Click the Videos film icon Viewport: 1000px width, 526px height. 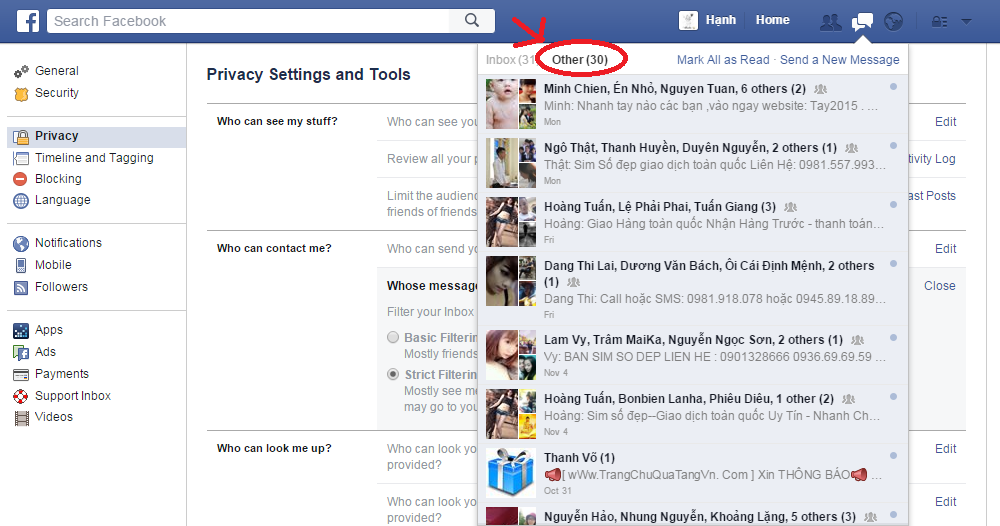pos(22,418)
